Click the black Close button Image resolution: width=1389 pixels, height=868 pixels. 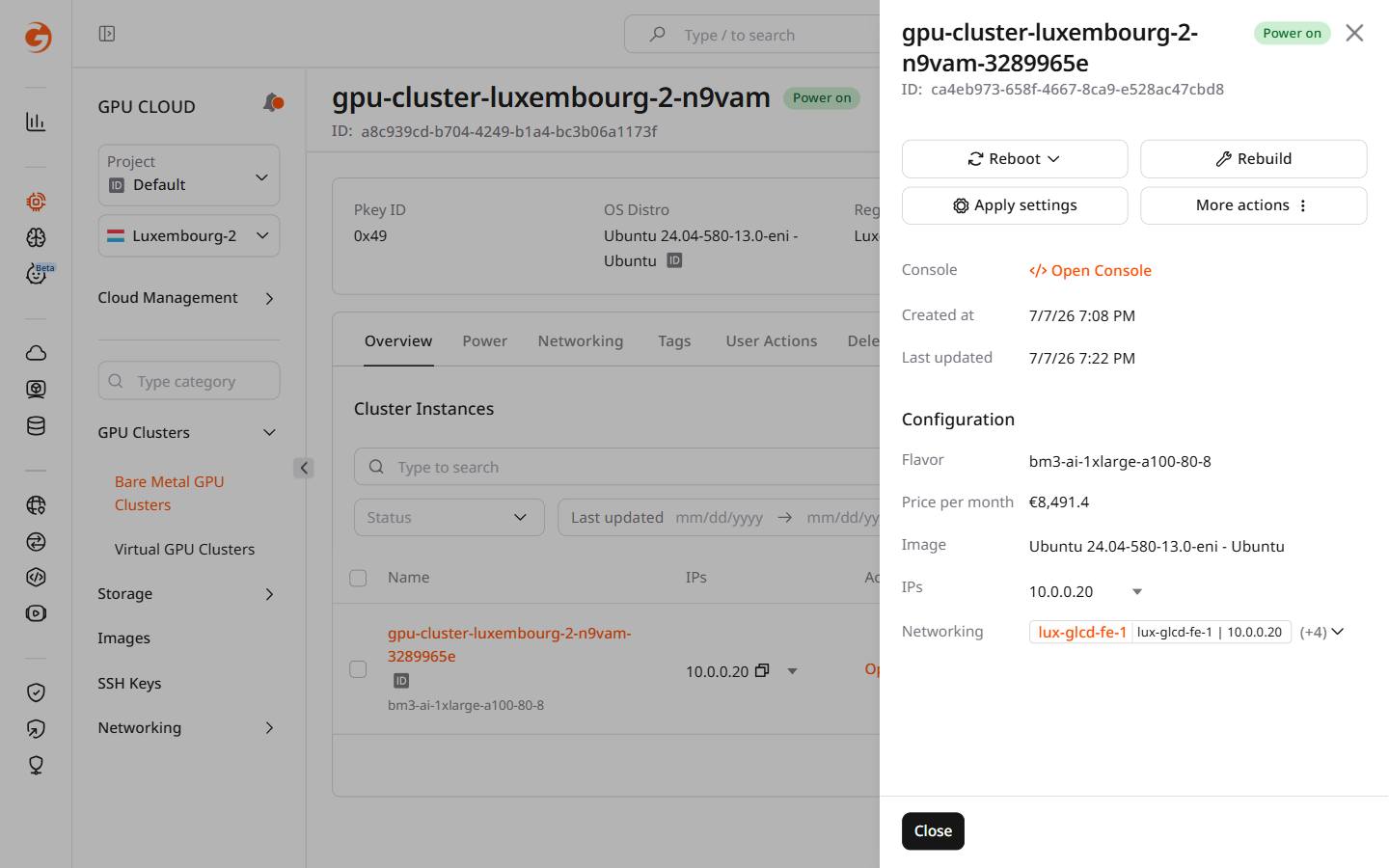[x=933, y=831]
